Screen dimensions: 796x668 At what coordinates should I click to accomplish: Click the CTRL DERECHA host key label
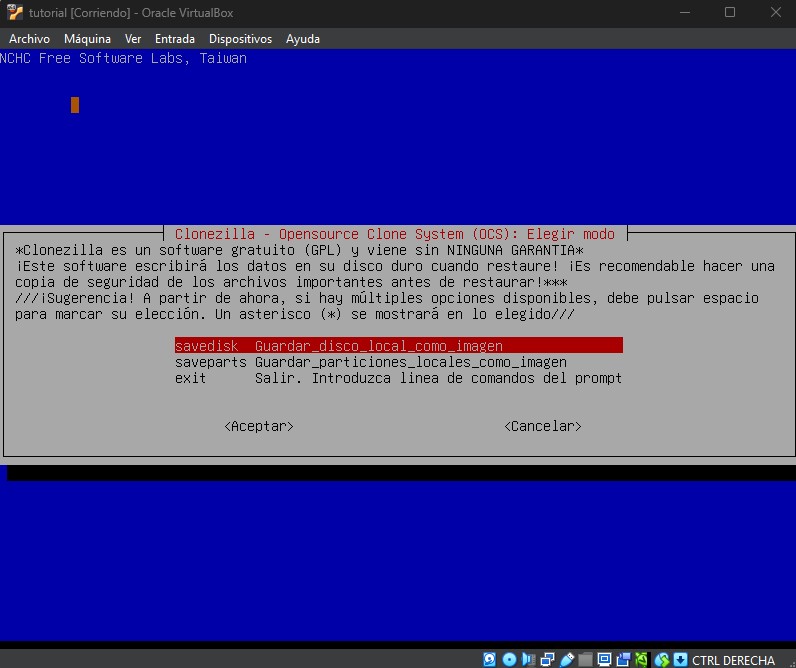[733, 660]
